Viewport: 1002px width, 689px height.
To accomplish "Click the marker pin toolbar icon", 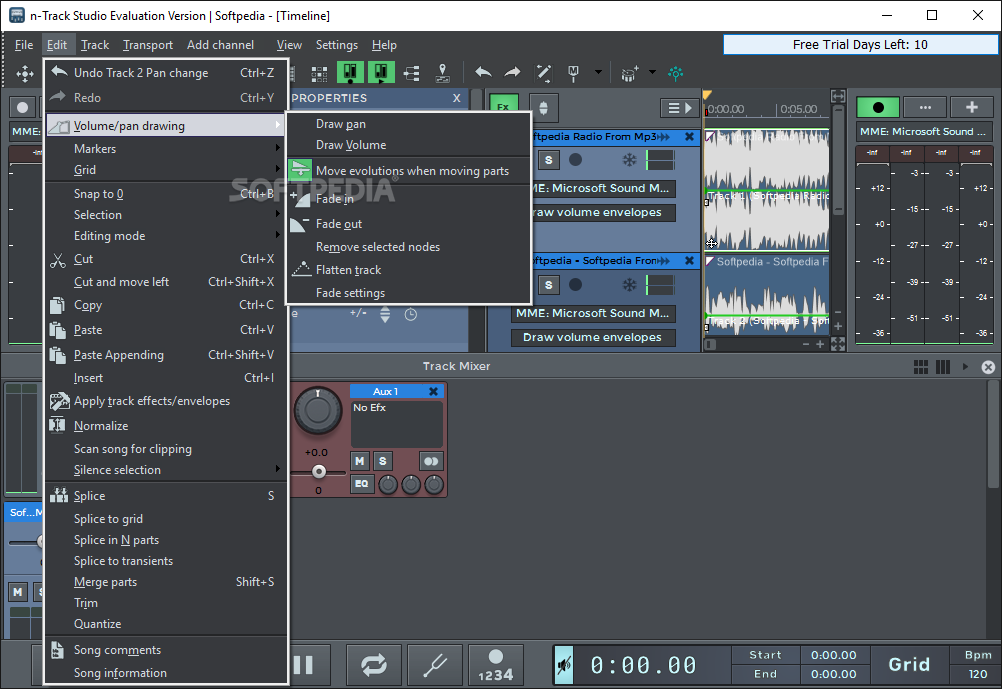I will [x=442, y=73].
